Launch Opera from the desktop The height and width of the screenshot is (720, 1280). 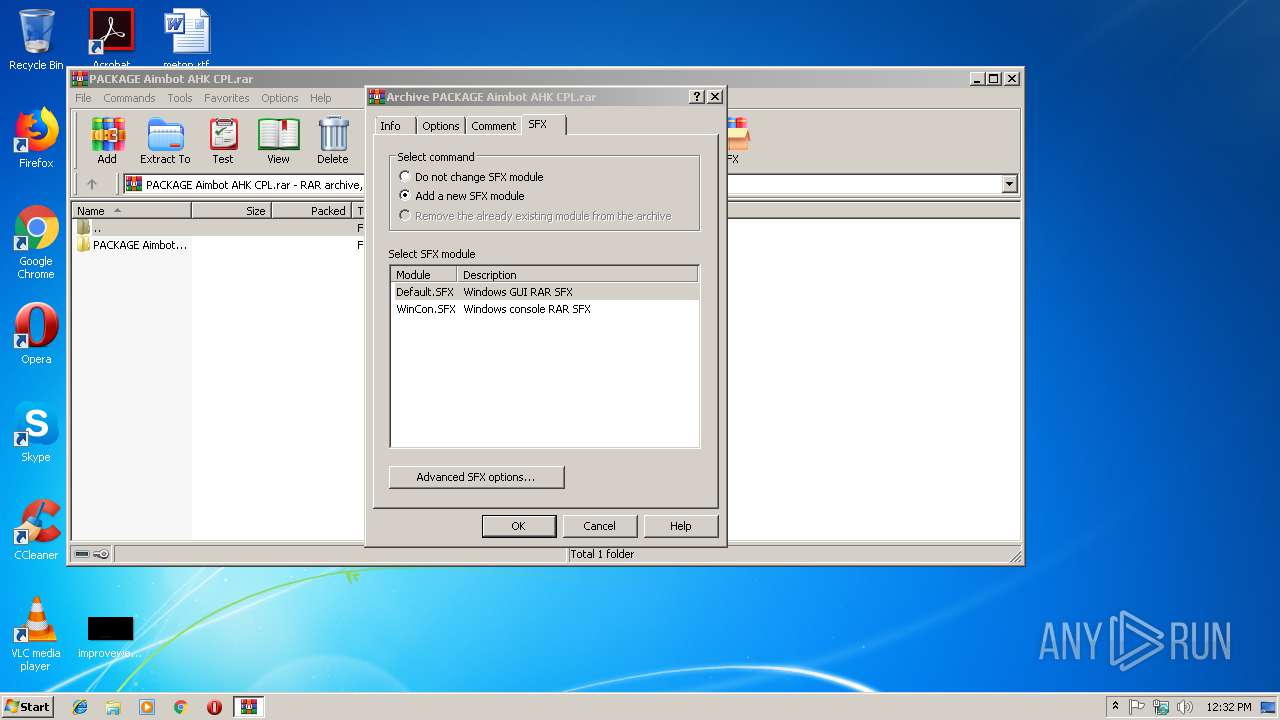coord(36,334)
